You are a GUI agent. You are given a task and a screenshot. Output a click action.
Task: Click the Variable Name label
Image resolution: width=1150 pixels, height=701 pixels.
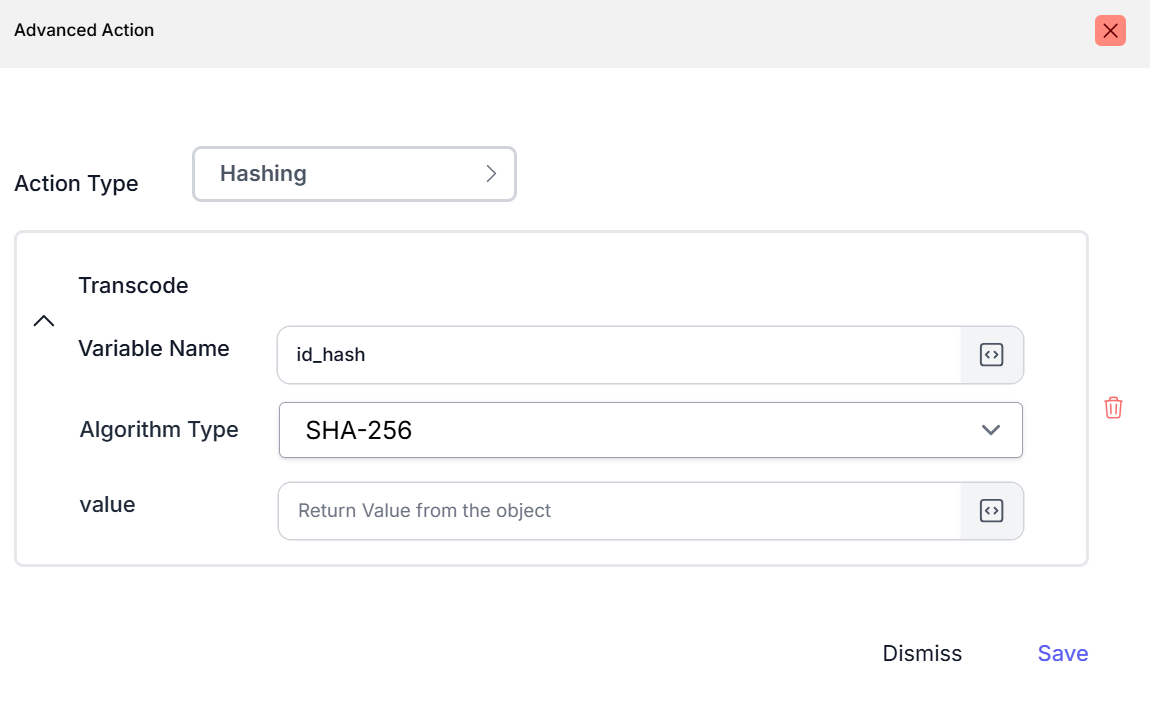[x=154, y=349]
